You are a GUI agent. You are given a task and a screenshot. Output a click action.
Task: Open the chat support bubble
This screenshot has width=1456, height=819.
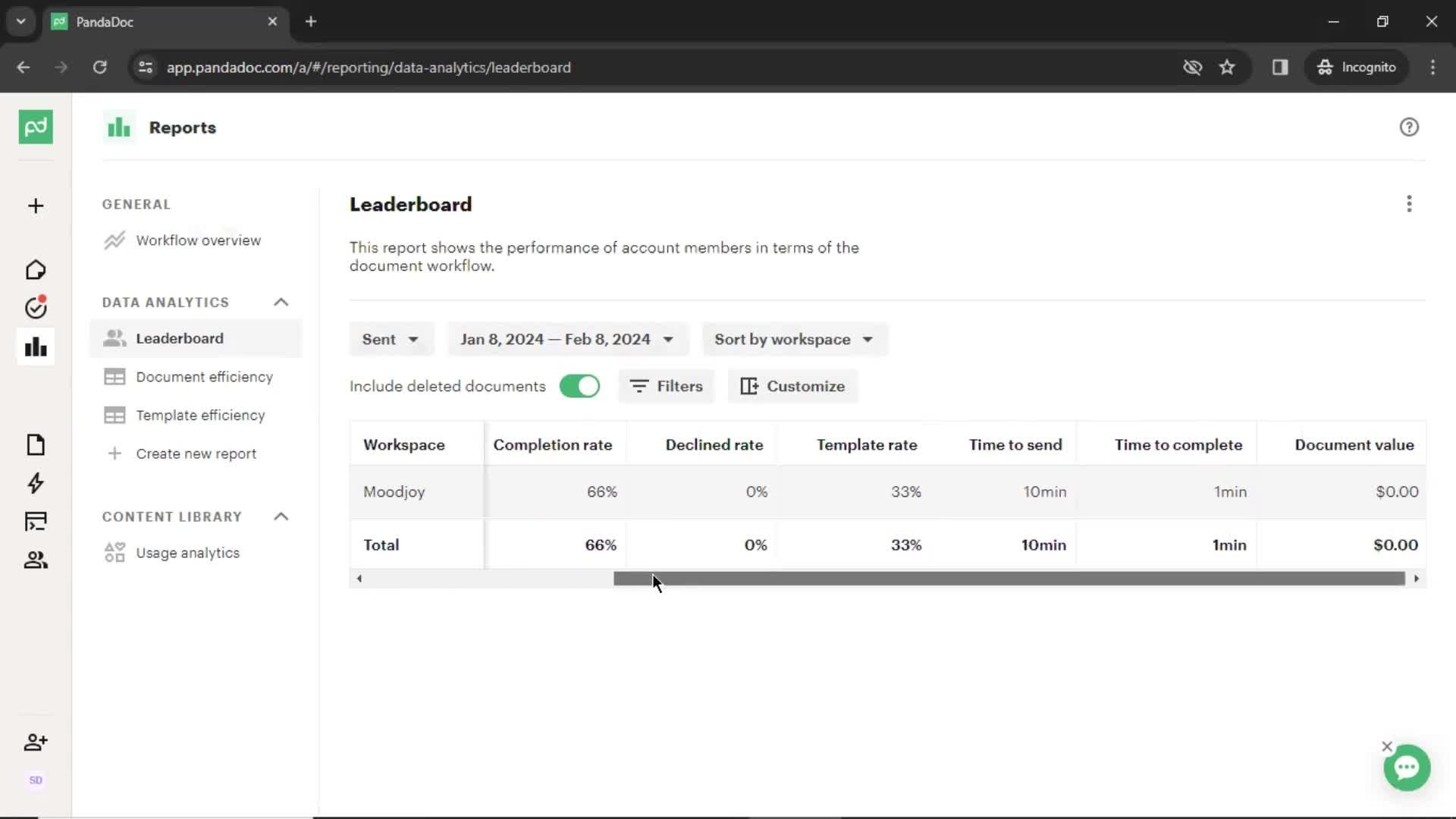click(1407, 768)
